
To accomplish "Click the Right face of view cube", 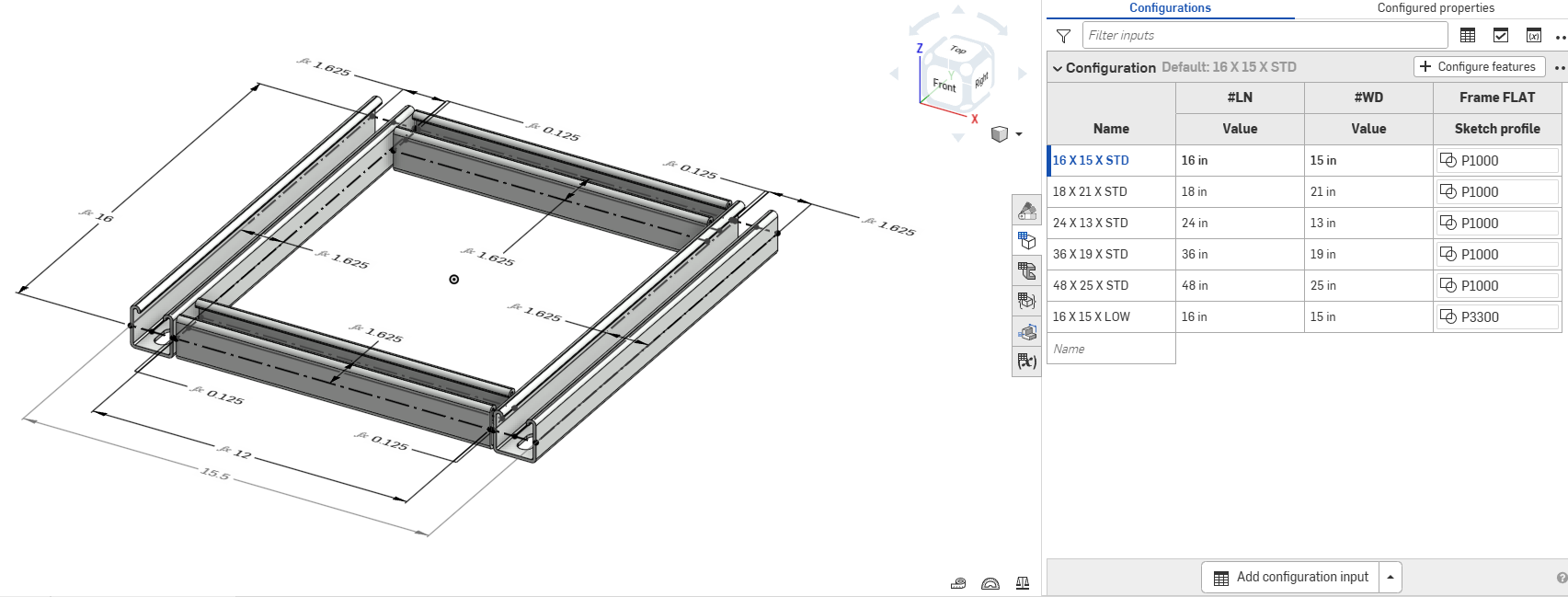I will point(981,80).
